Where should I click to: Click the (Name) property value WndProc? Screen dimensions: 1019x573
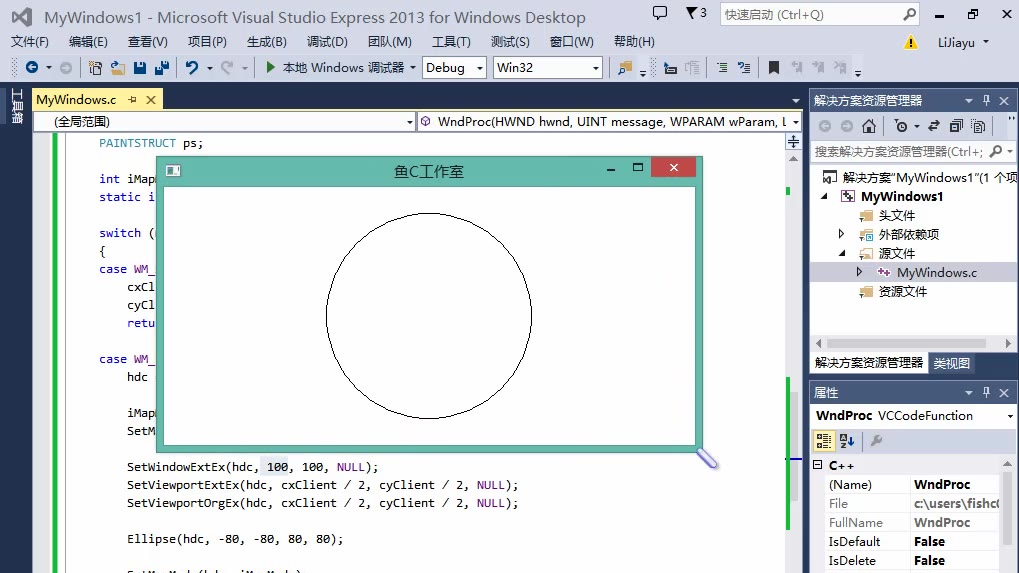[942, 484]
